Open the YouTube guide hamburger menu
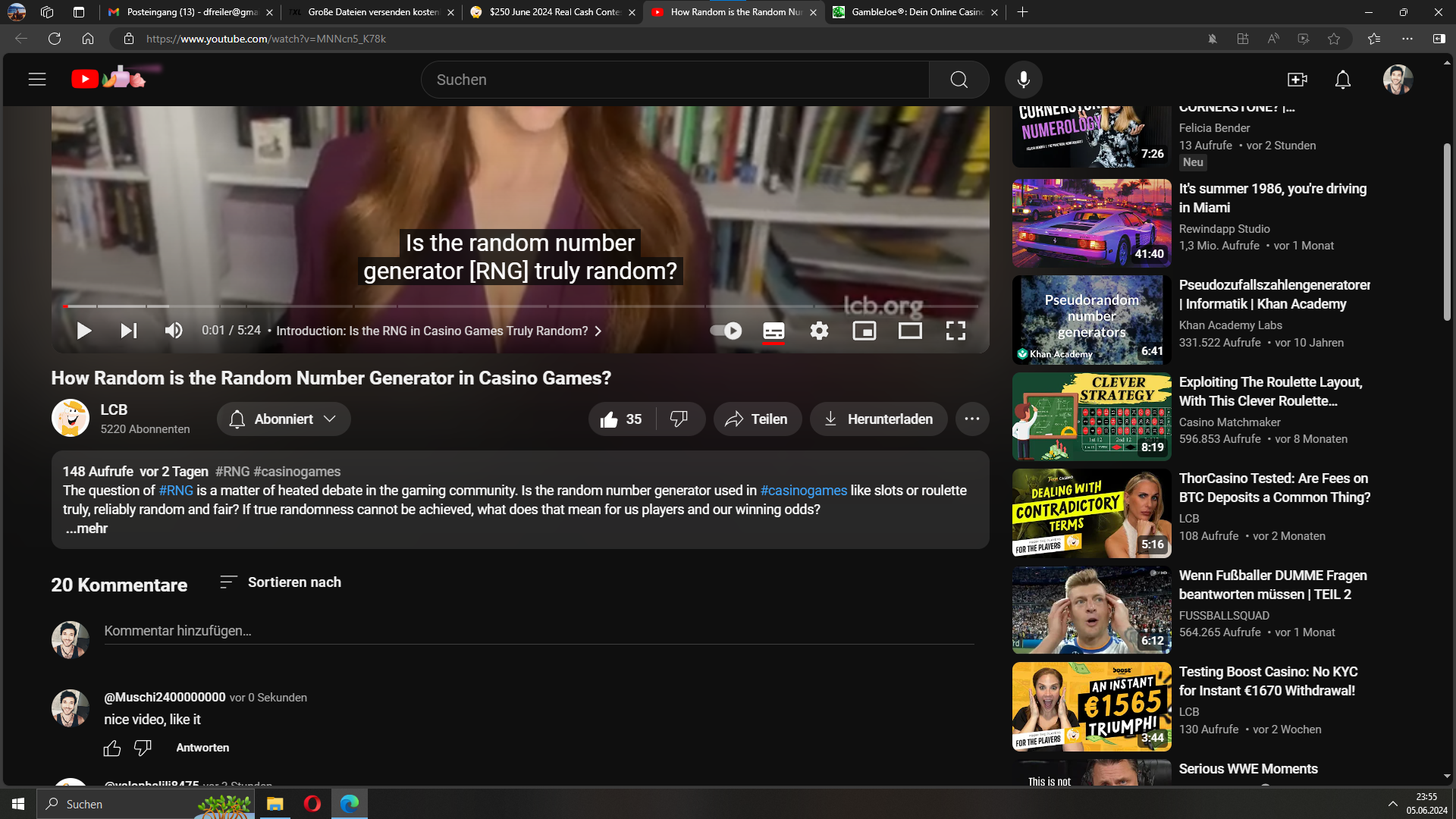 click(37, 80)
